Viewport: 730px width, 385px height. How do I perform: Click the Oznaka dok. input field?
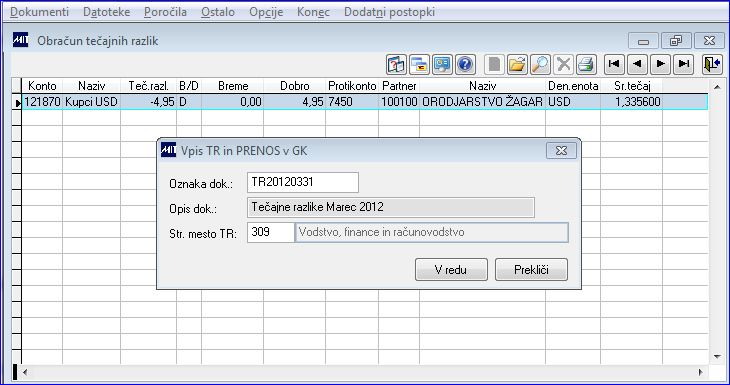[x=303, y=182]
